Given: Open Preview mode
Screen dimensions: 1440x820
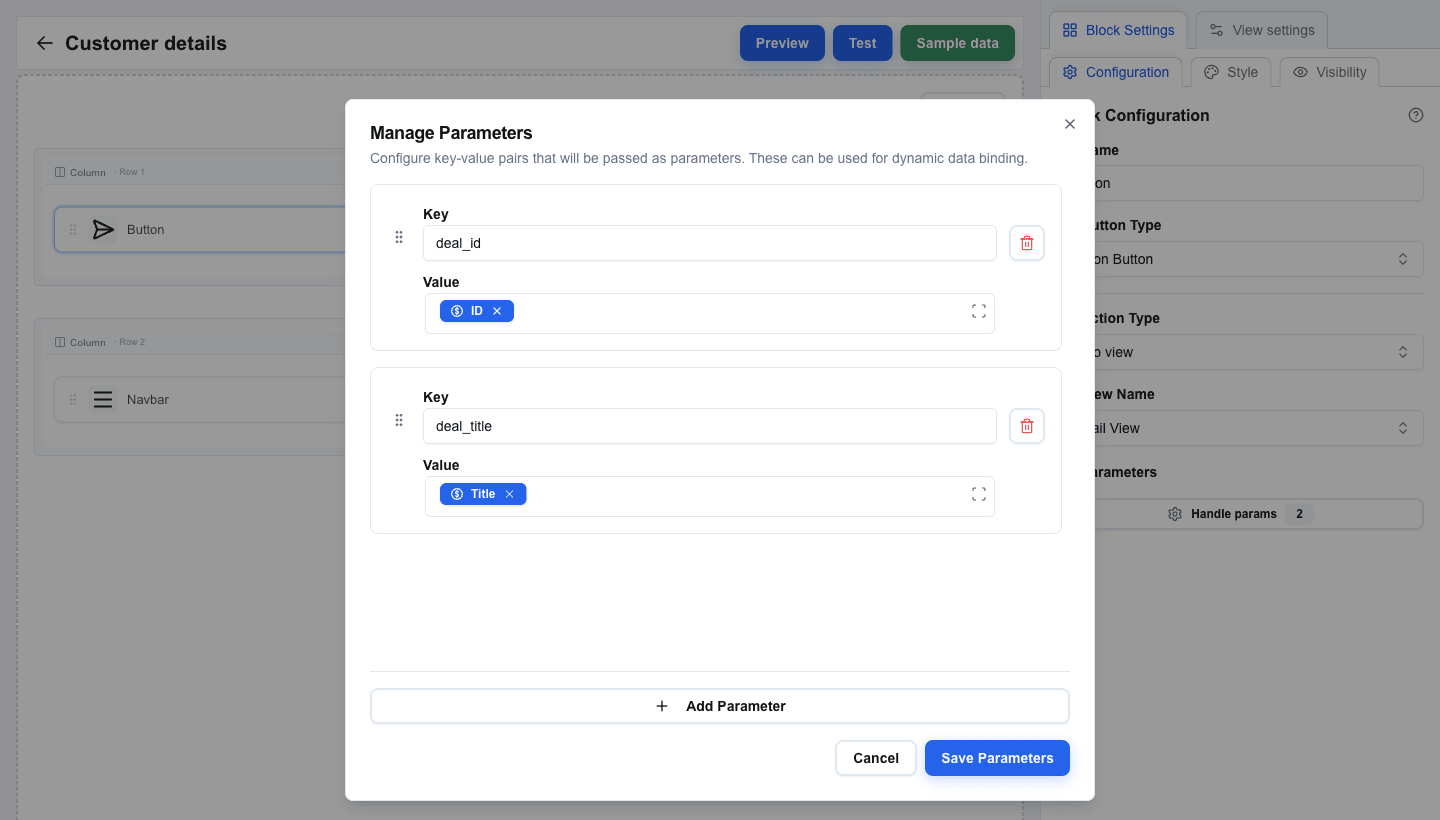Looking at the screenshot, I should pos(782,43).
